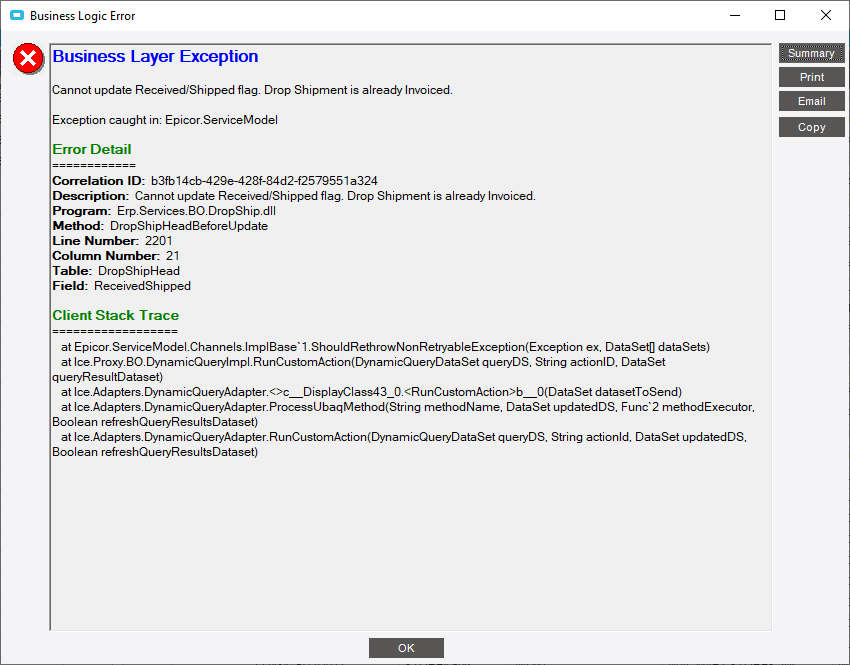This screenshot has height=665, width=850.
Task: Close the Business Logic Error window
Action: (826, 15)
